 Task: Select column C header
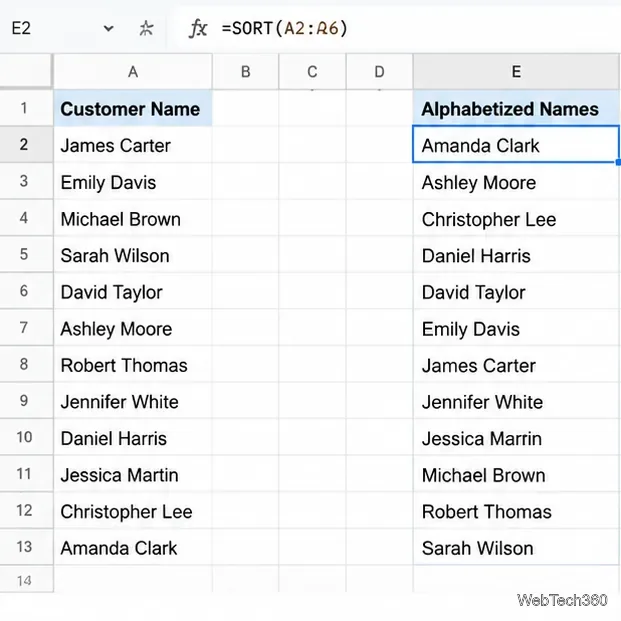(x=312, y=72)
